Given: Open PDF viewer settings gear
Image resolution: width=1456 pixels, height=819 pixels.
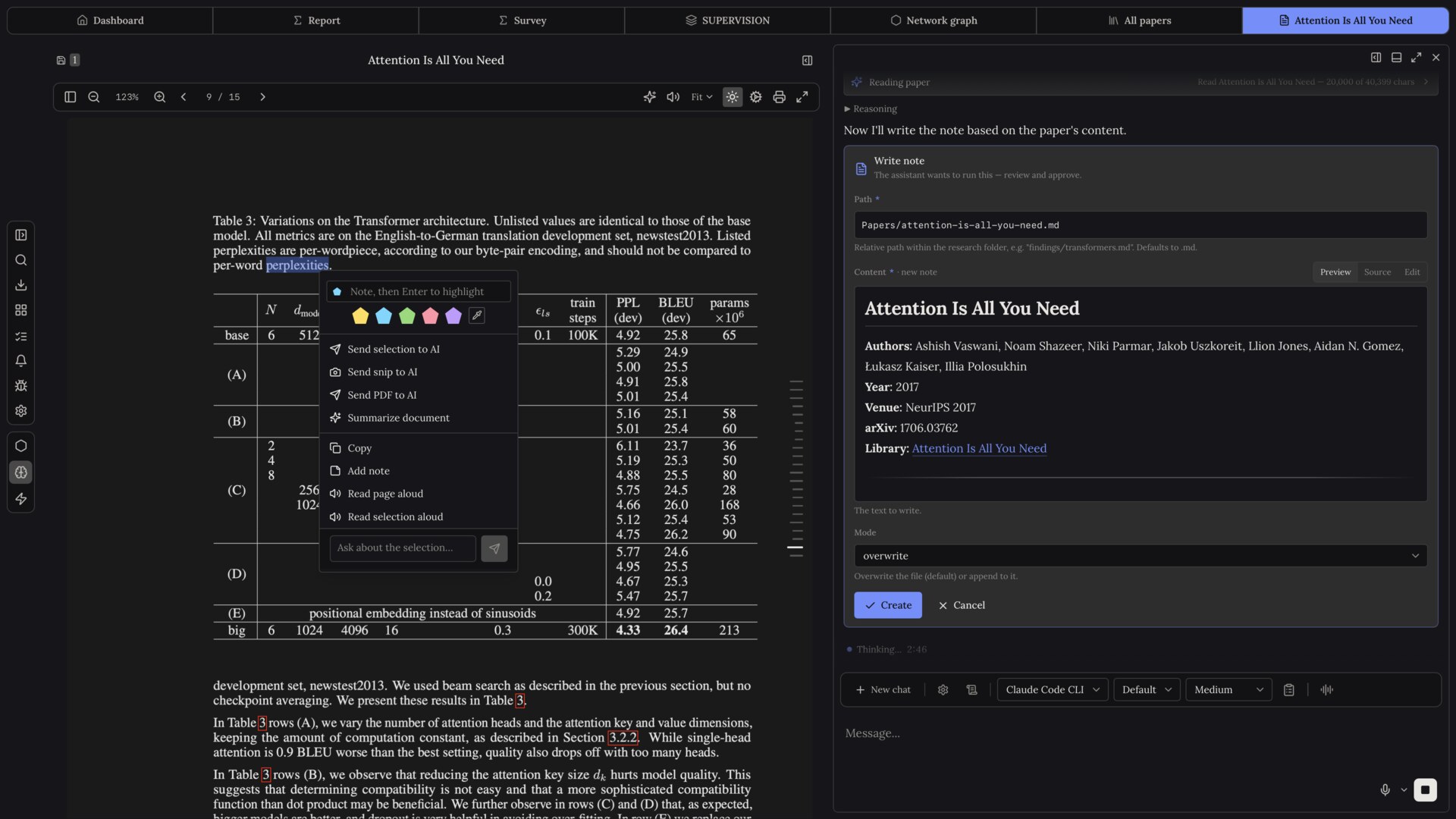Looking at the screenshot, I should (x=756, y=97).
